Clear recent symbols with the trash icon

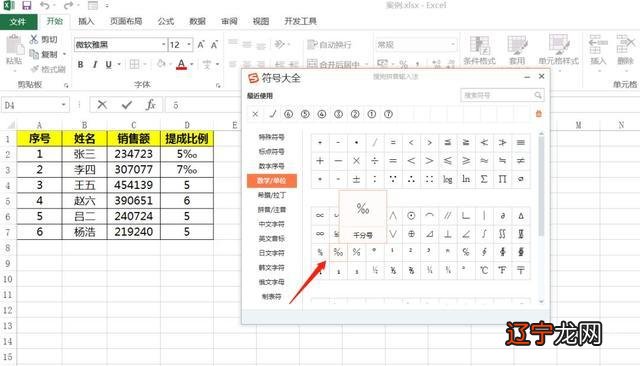pyautogui.click(x=538, y=114)
